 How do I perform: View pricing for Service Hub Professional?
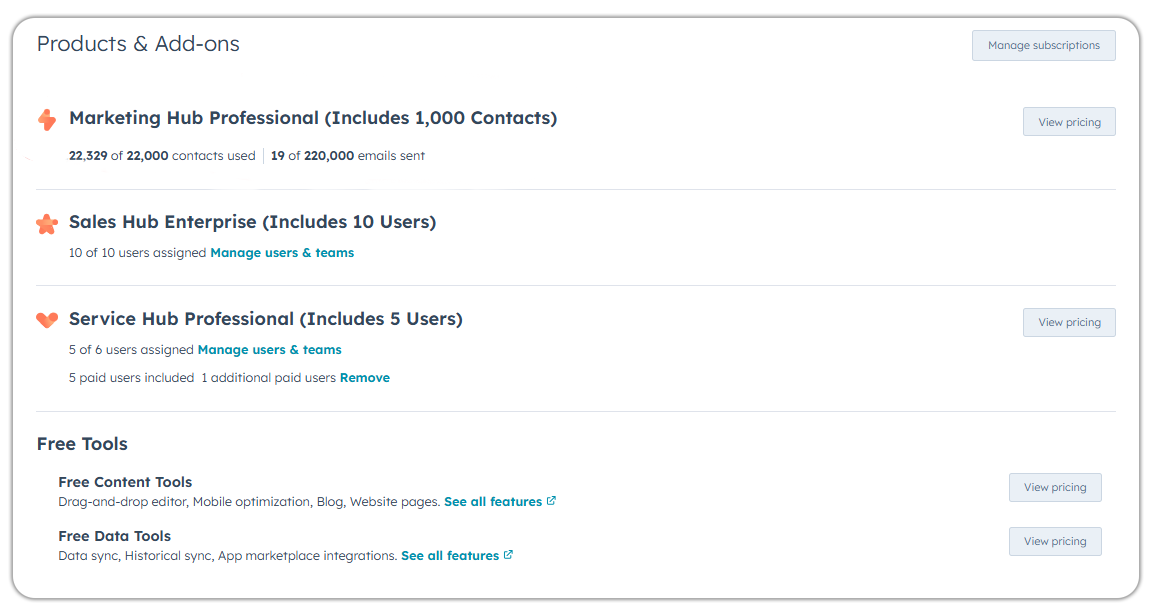click(1068, 322)
